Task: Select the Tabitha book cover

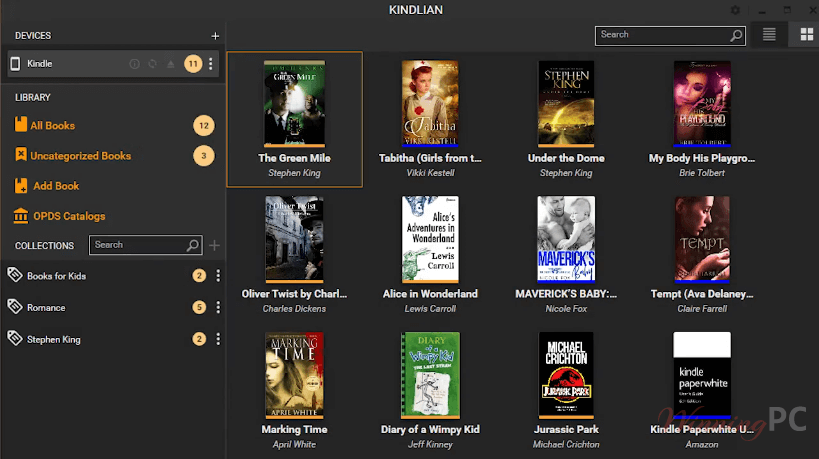Action: (x=430, y=103)
